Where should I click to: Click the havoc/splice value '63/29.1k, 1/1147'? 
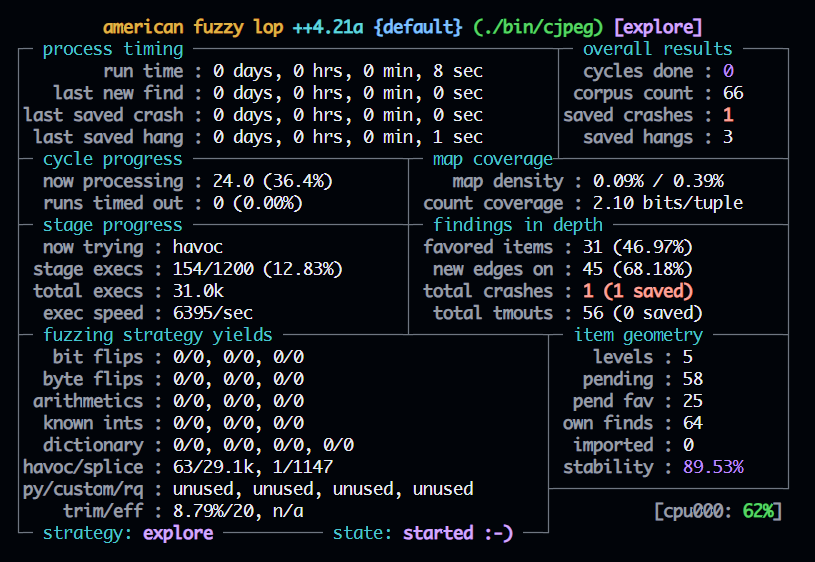[253, 467]
